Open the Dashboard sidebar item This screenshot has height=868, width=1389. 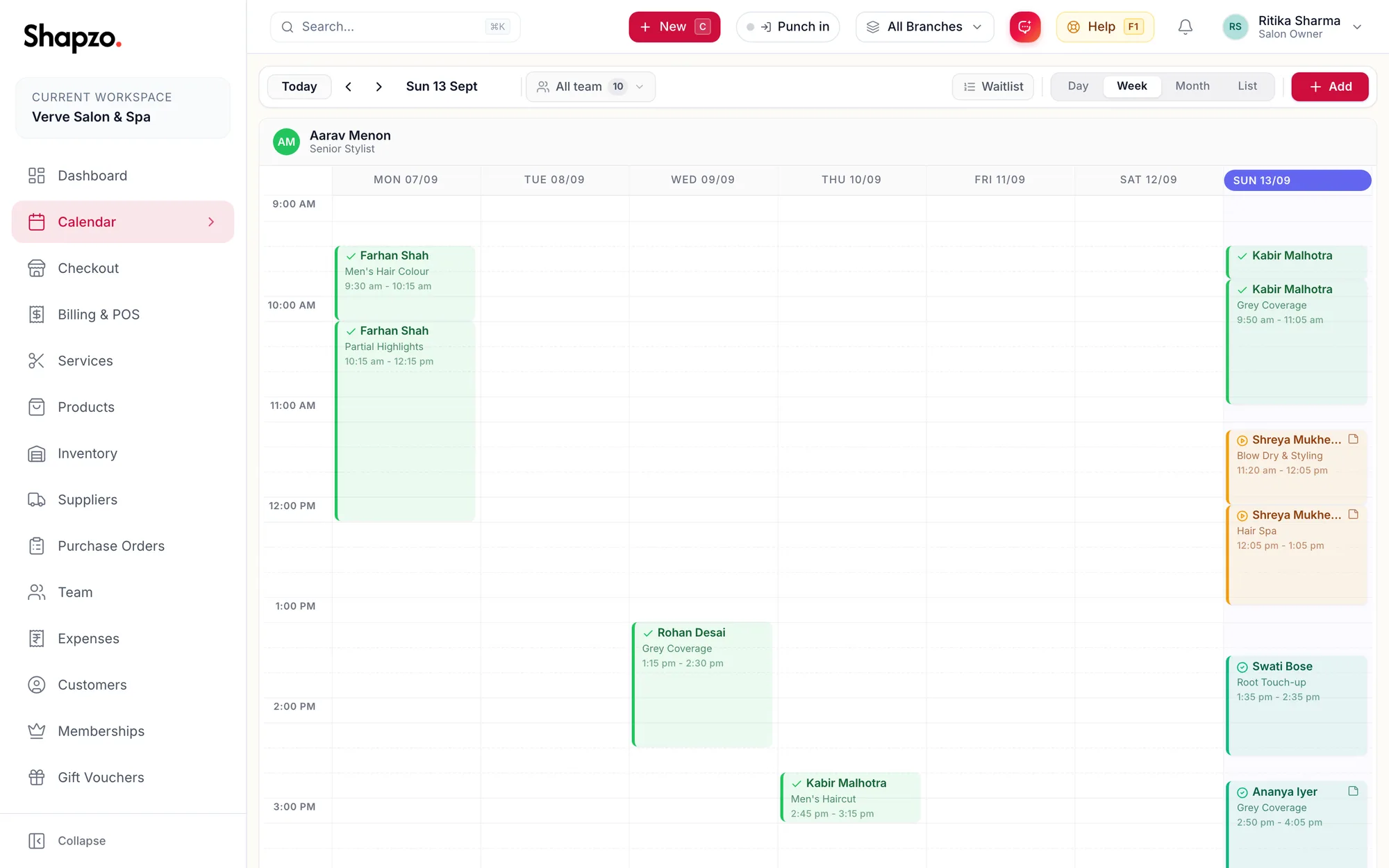[x=123, y=176]
